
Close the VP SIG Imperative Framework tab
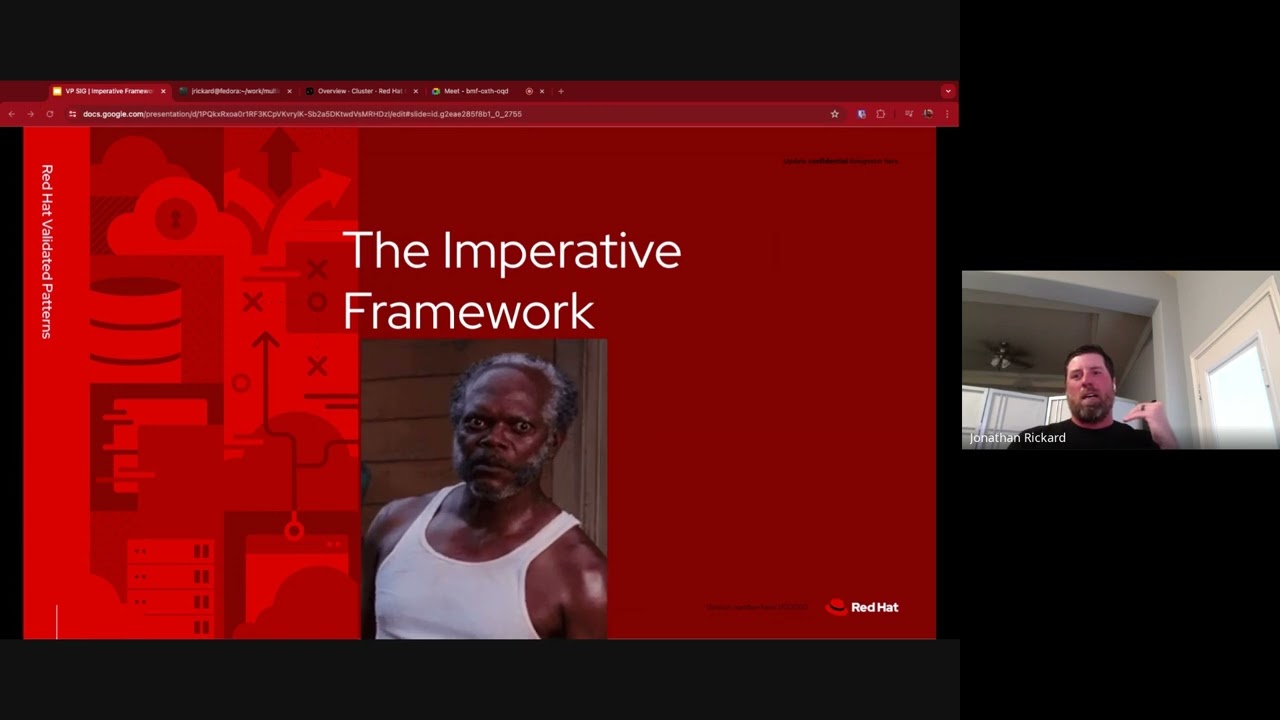(x=163, y=91)
